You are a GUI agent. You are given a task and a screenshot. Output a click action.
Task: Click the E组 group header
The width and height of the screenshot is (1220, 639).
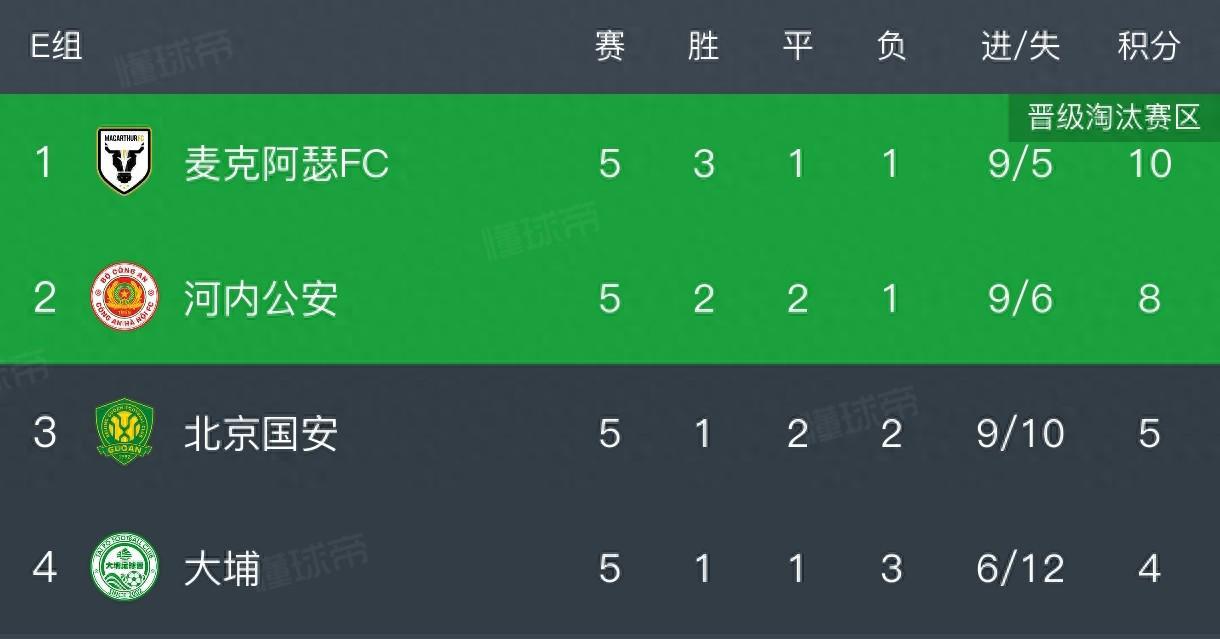[56, 46]
